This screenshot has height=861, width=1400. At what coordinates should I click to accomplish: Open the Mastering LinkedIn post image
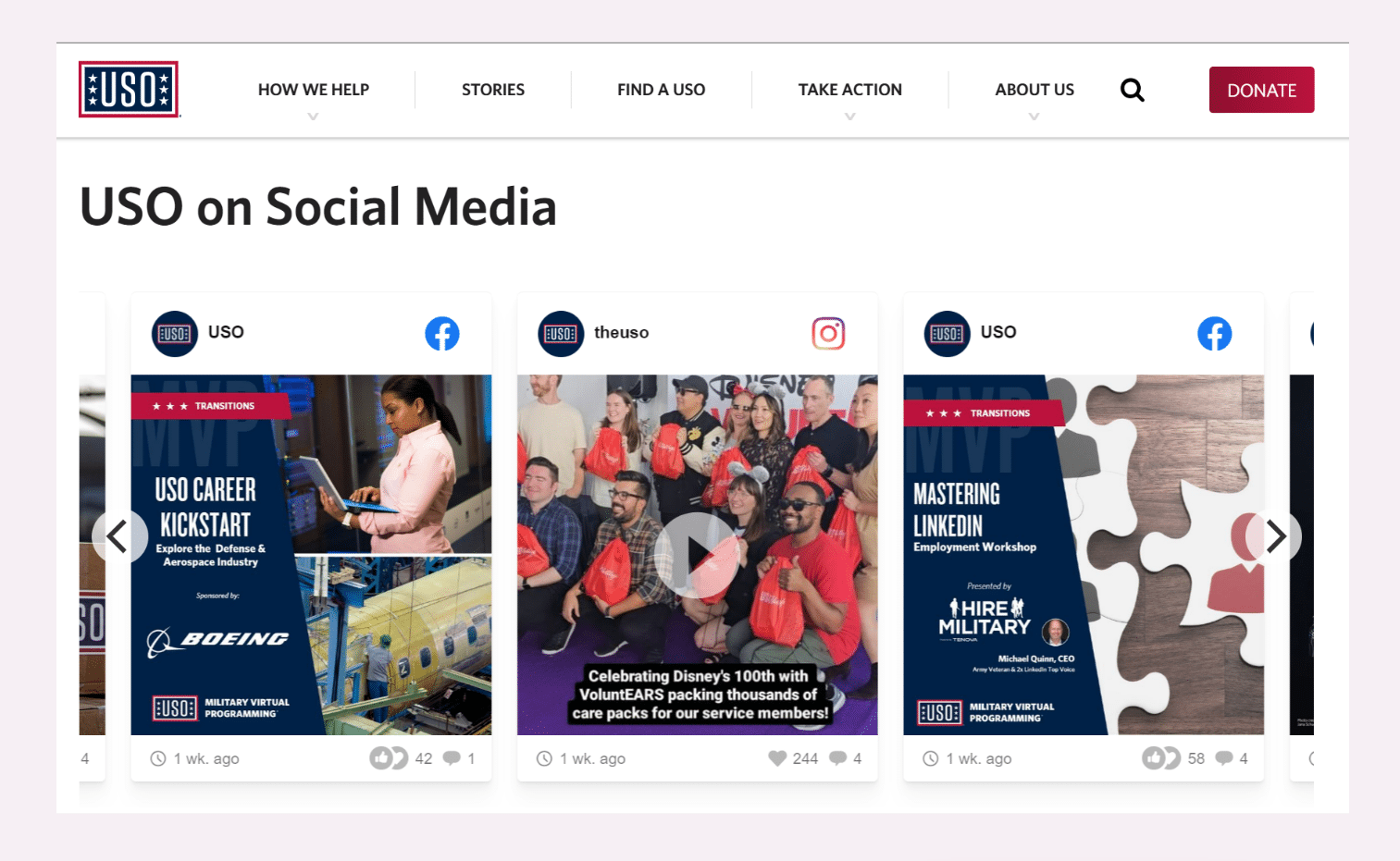tap(1084, 555)
